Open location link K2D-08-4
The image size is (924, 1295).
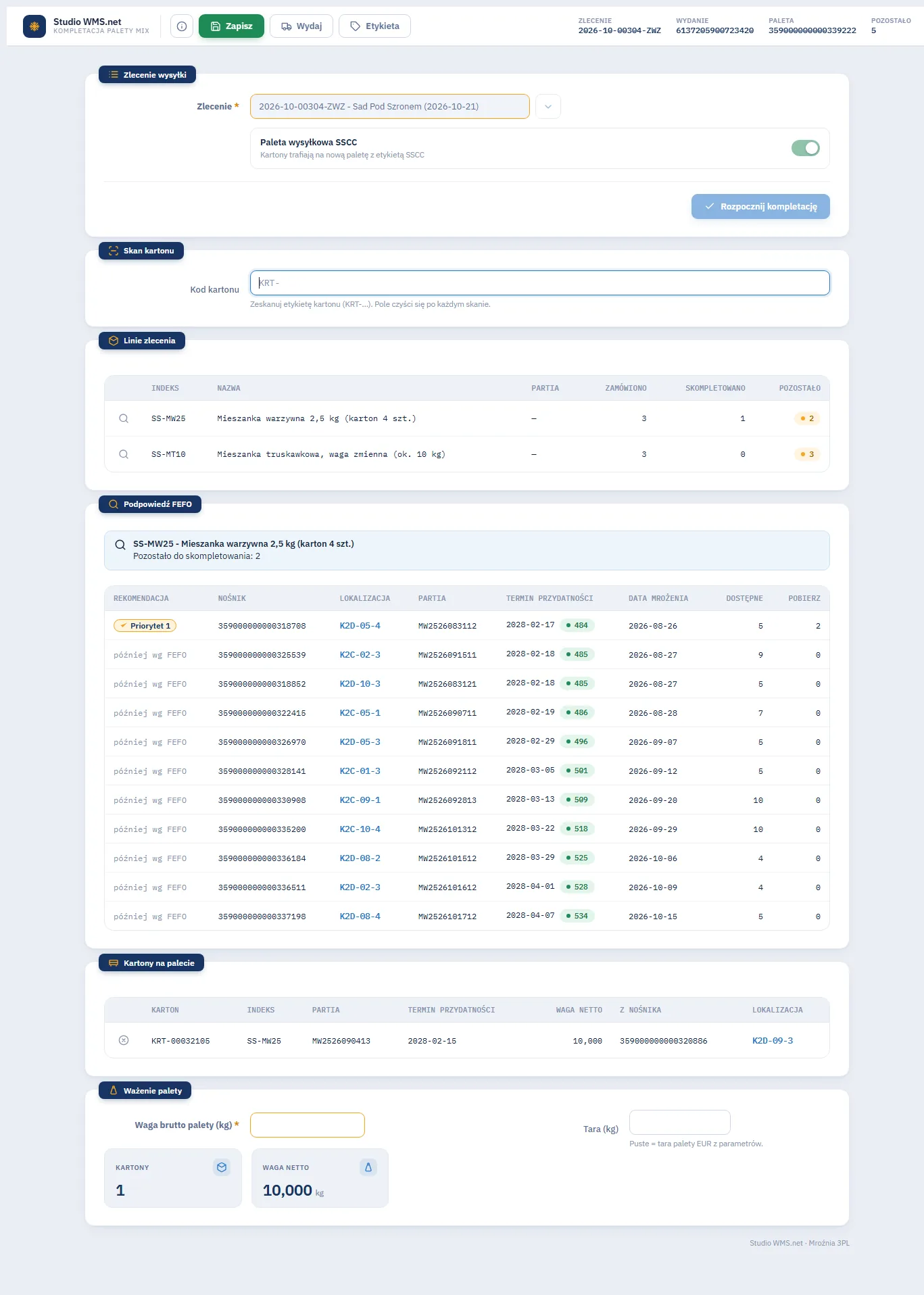click(x=360, y=917)
